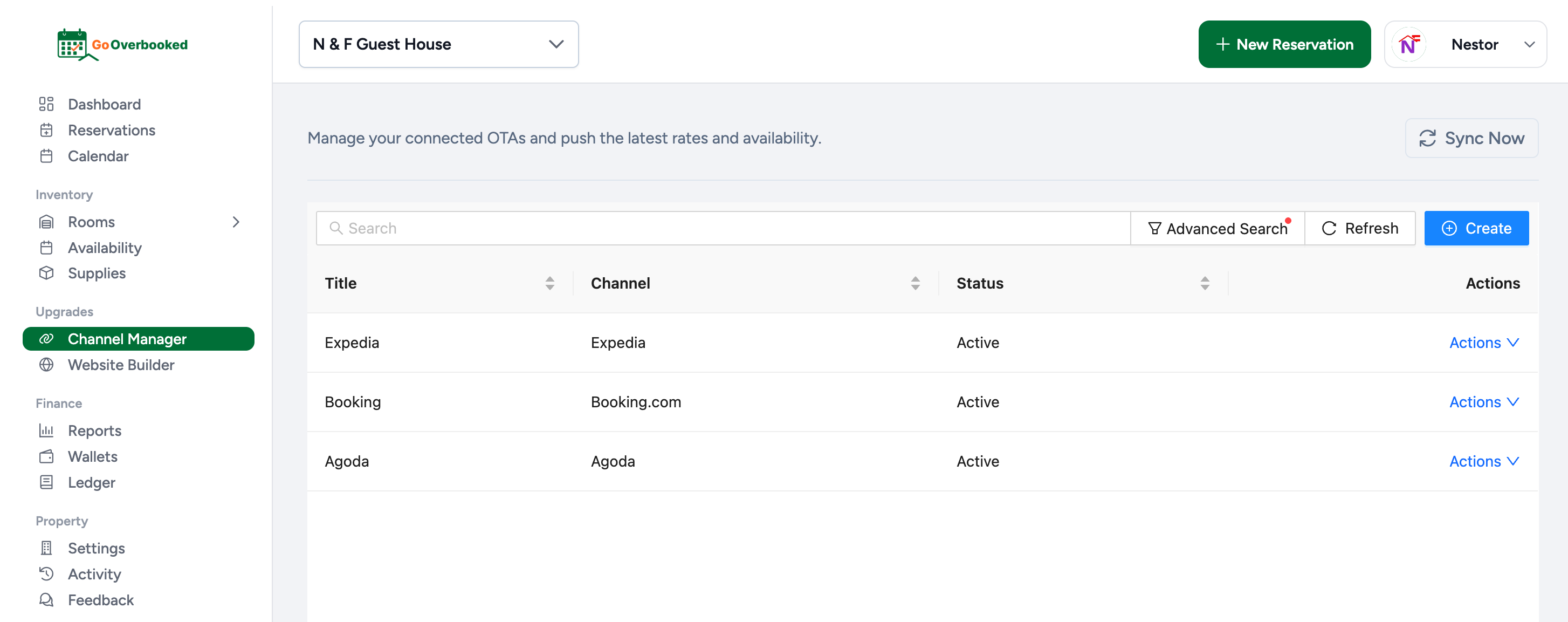Viewport: 1568px width, 622px height.
Task: Click the Wallets icon in sidebar
Action: coord(46,456)
